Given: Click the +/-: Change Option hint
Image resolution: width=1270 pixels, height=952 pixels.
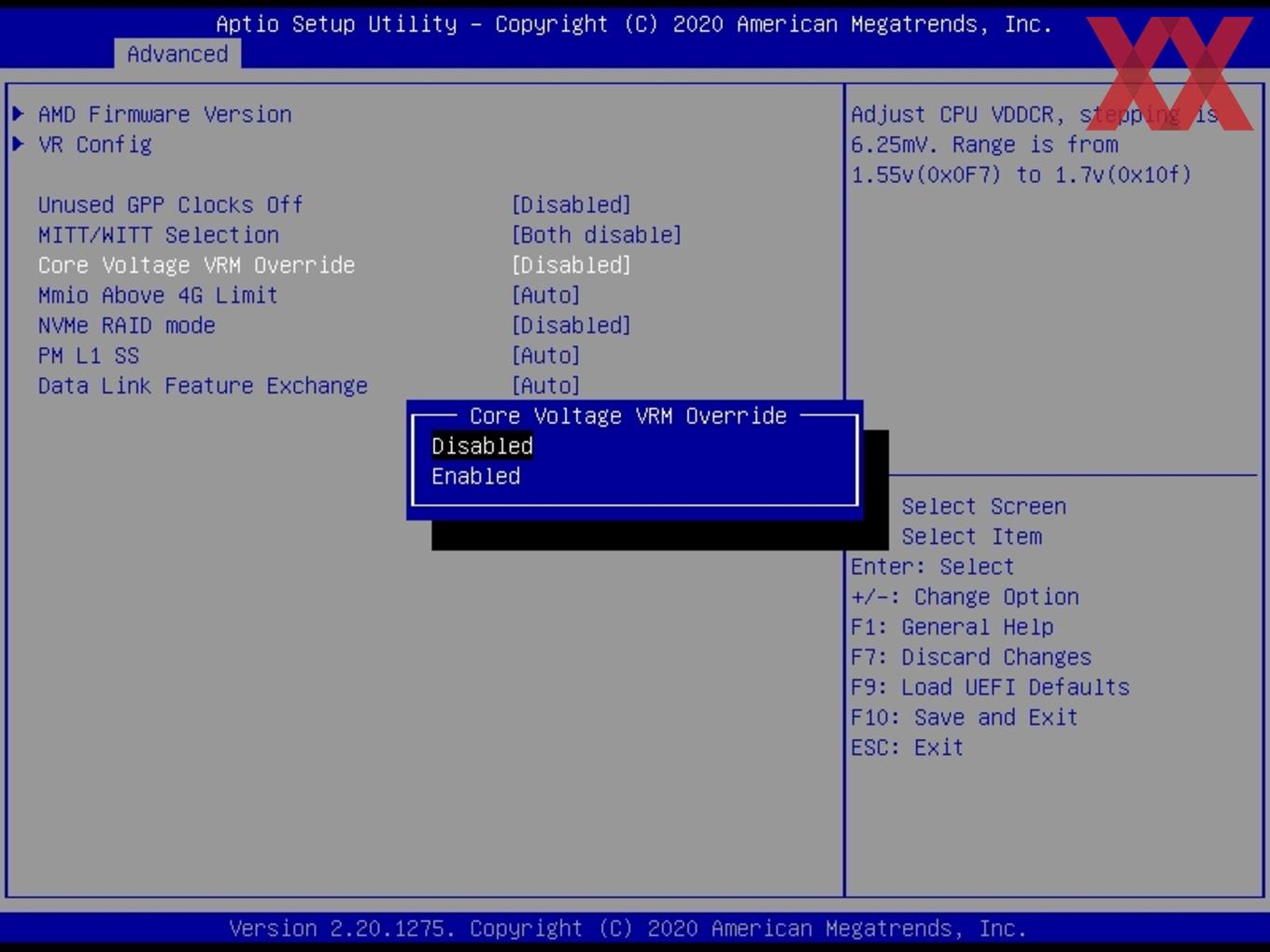Looking at the screenshot, I should 965,596.
